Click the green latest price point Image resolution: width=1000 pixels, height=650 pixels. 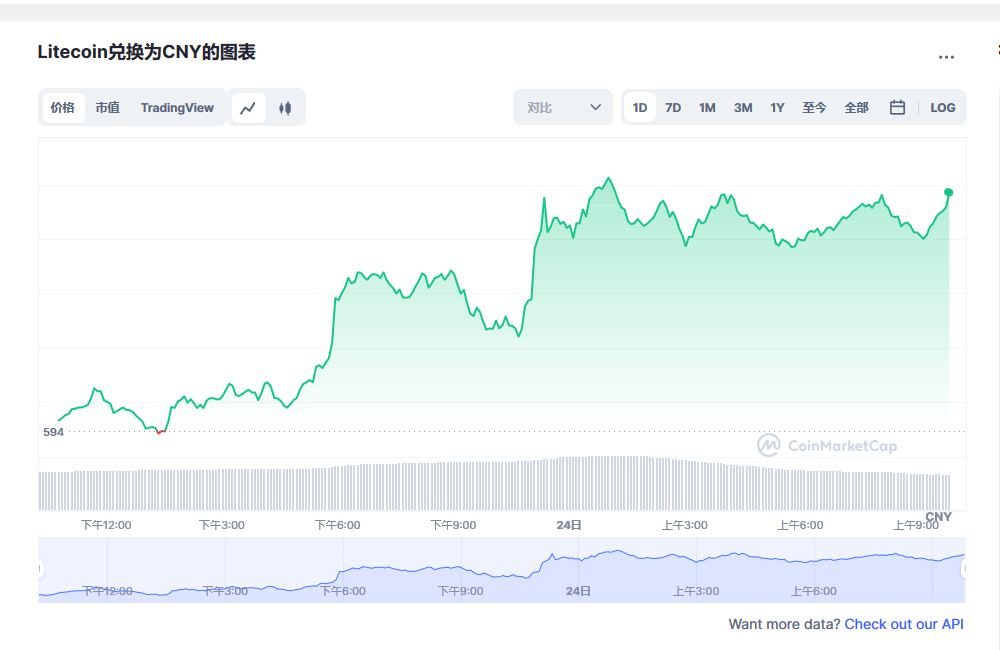click(948, 192)
